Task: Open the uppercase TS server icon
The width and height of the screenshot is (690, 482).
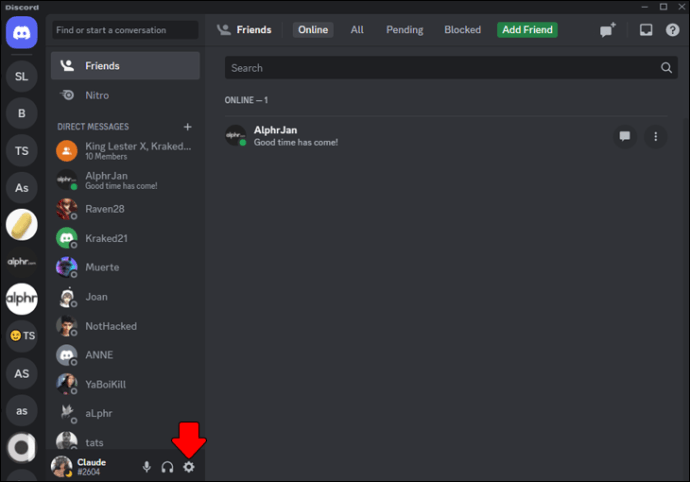Action: coord(22,151)
